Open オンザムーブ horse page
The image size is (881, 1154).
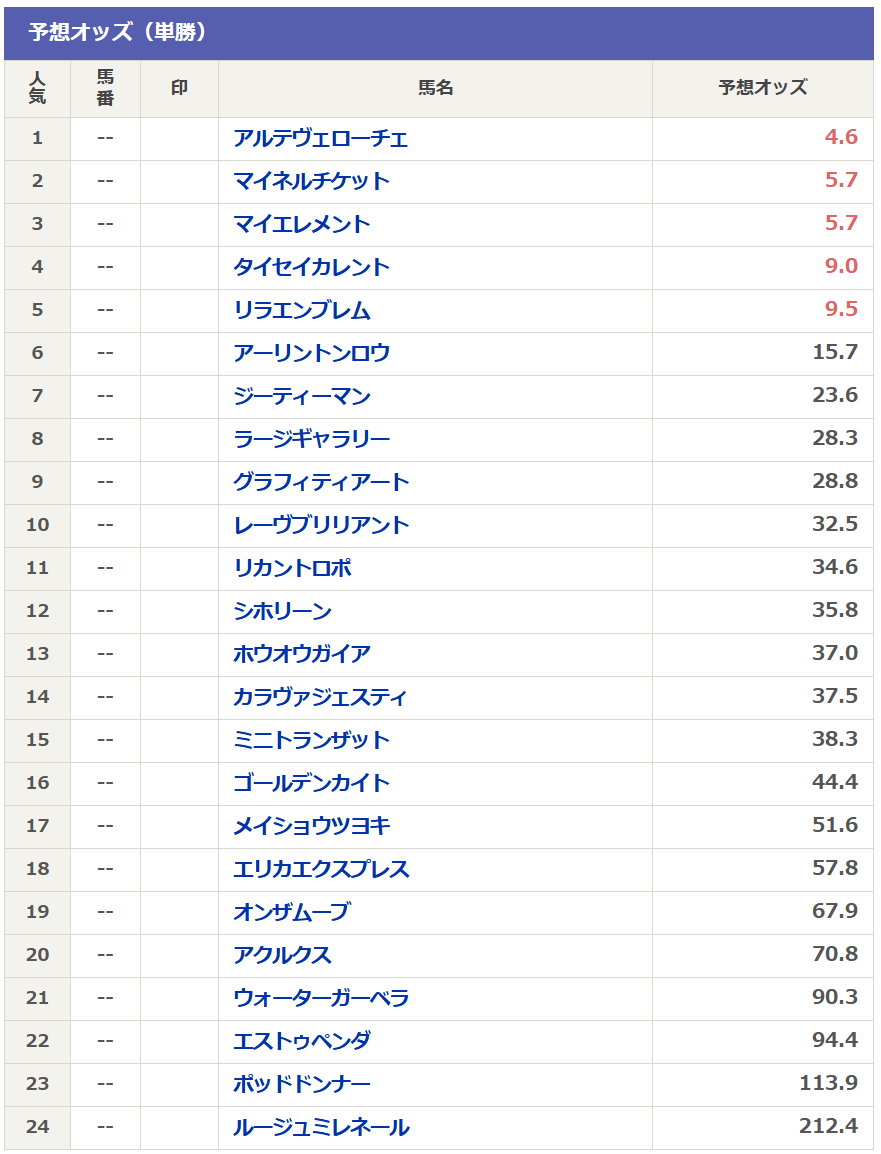point(292,912)
